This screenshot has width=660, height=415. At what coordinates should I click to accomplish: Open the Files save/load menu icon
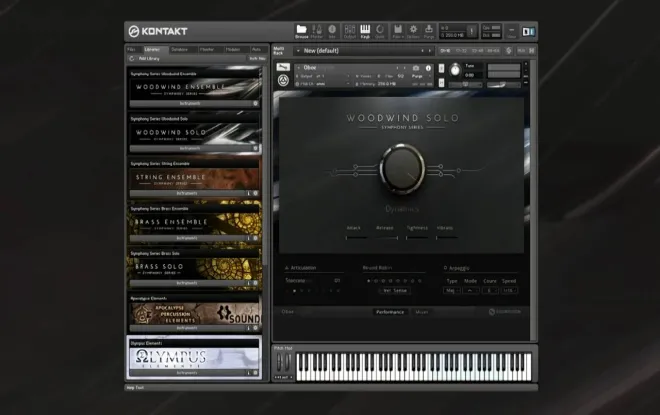click(x=398, y=31)
